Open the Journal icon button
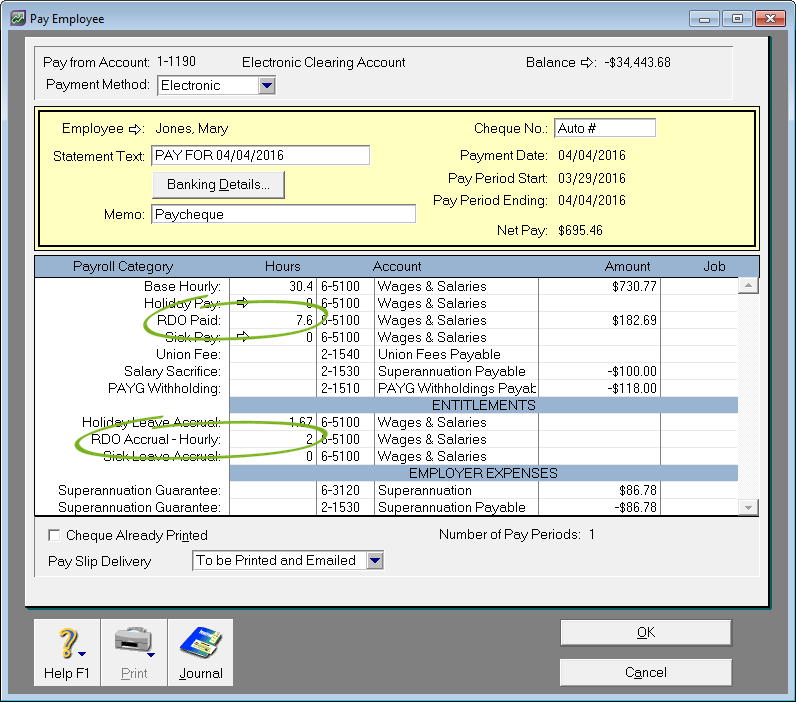 200,652
